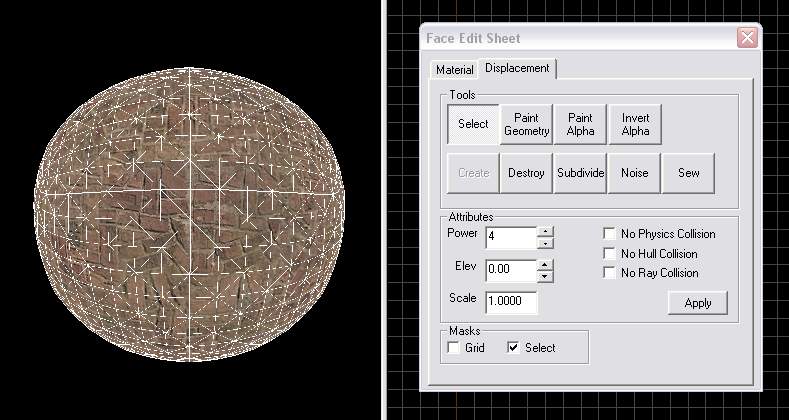Switch to the Material tab
789x420 pixels.
point(454,70)
